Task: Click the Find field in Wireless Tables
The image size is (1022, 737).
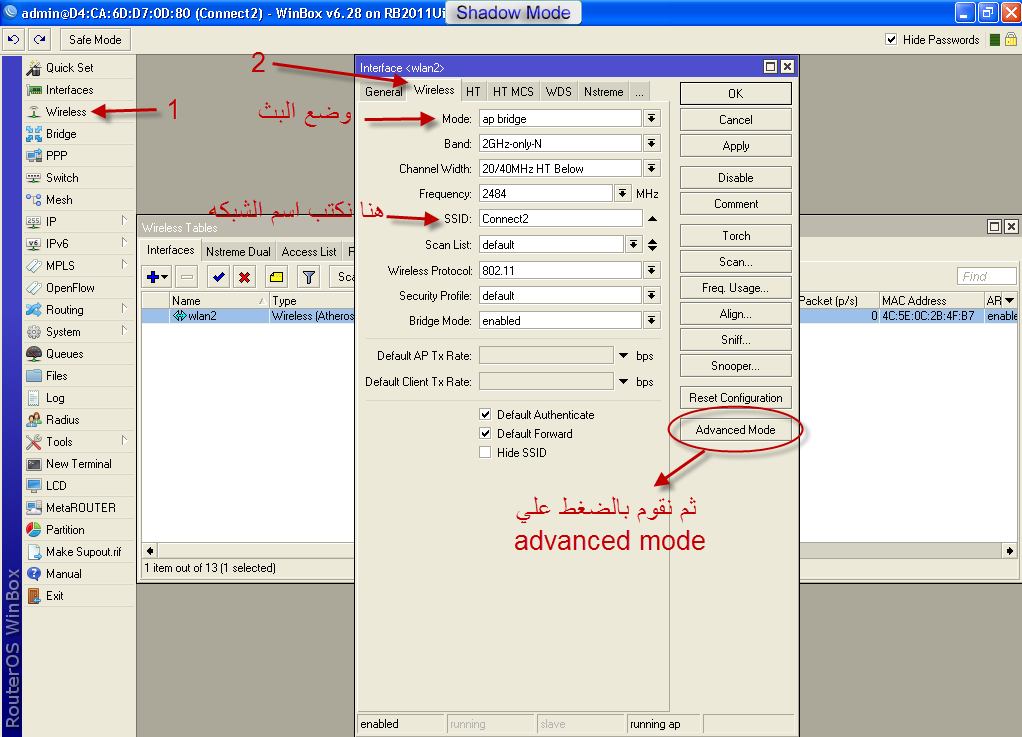Action: (x=987, y=276)
